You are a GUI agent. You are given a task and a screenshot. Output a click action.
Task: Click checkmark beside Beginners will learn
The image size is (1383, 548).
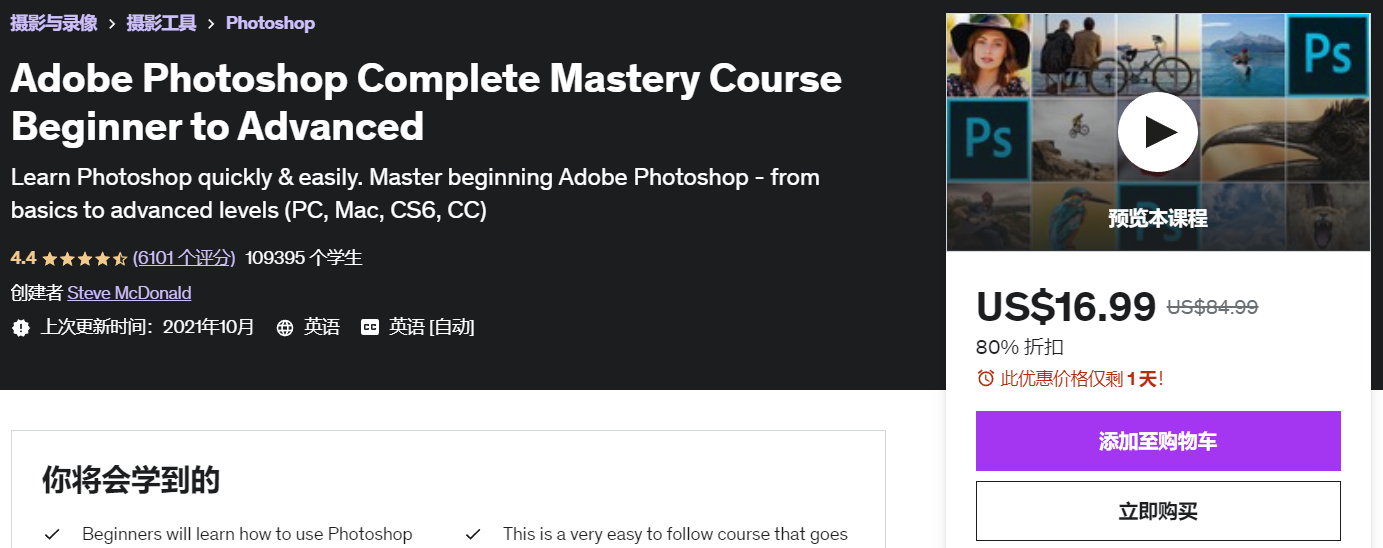(x=52, y=534)
